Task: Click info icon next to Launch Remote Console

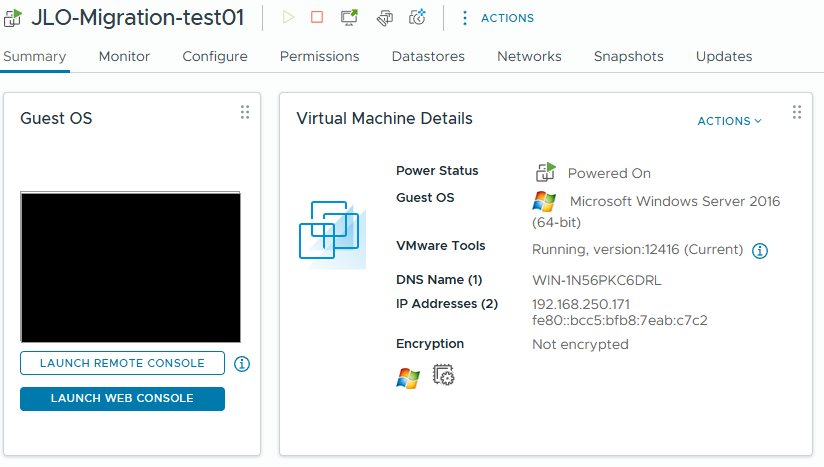Action: [x=242, y=364]
